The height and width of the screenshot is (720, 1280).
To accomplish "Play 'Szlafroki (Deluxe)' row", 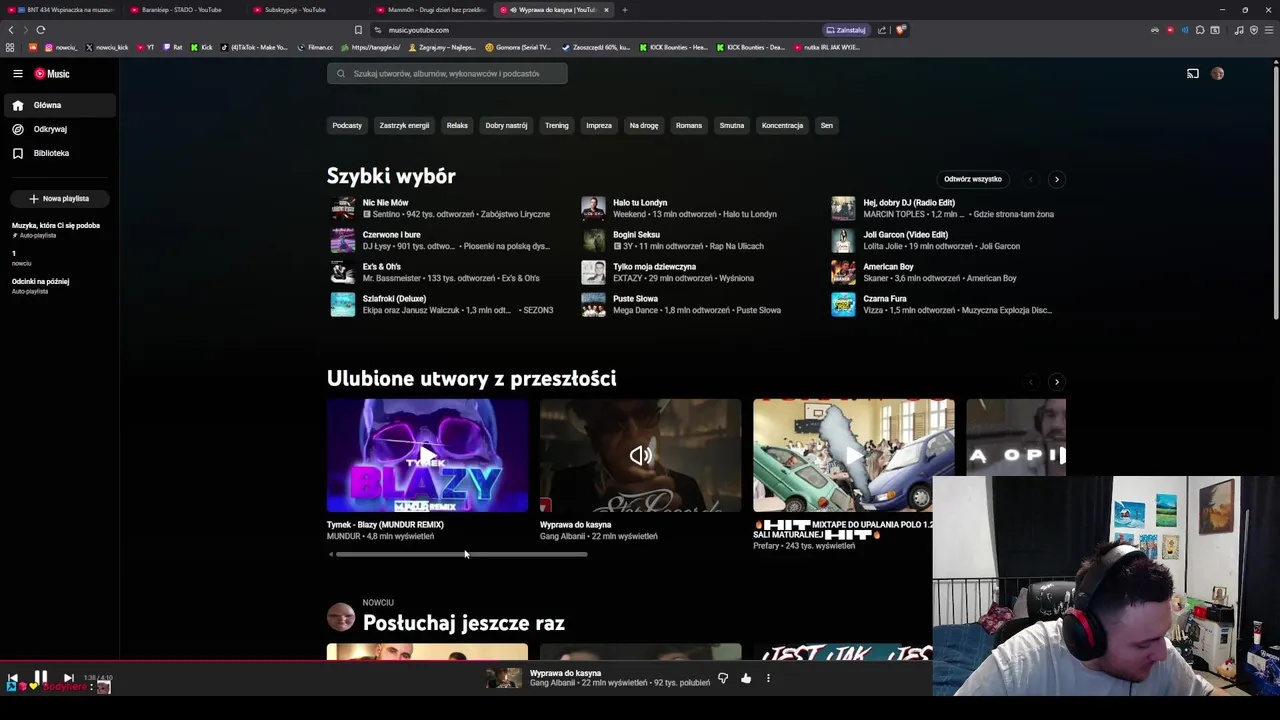I will (x=447, y=304).
